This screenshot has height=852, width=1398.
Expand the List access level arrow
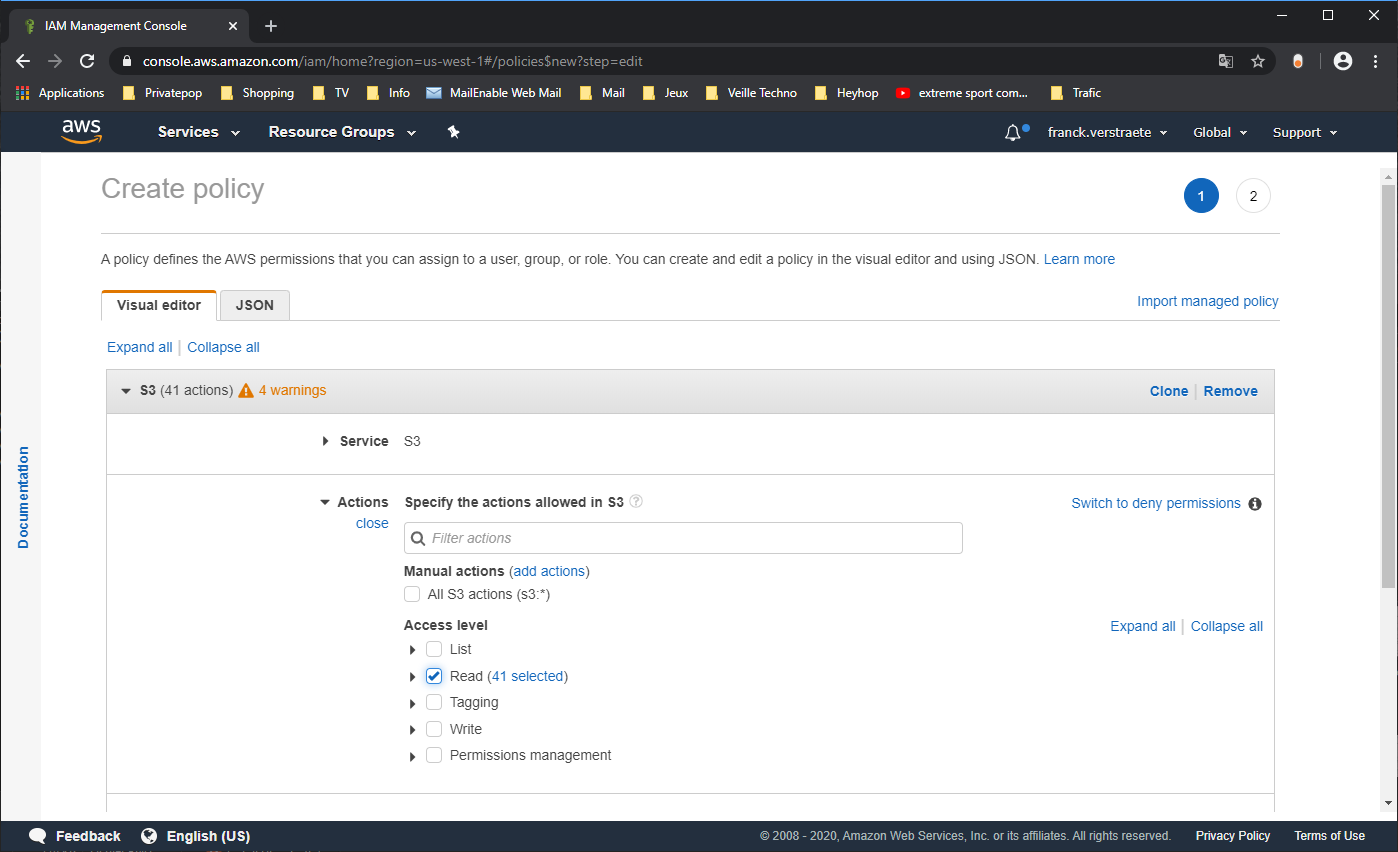412,650
